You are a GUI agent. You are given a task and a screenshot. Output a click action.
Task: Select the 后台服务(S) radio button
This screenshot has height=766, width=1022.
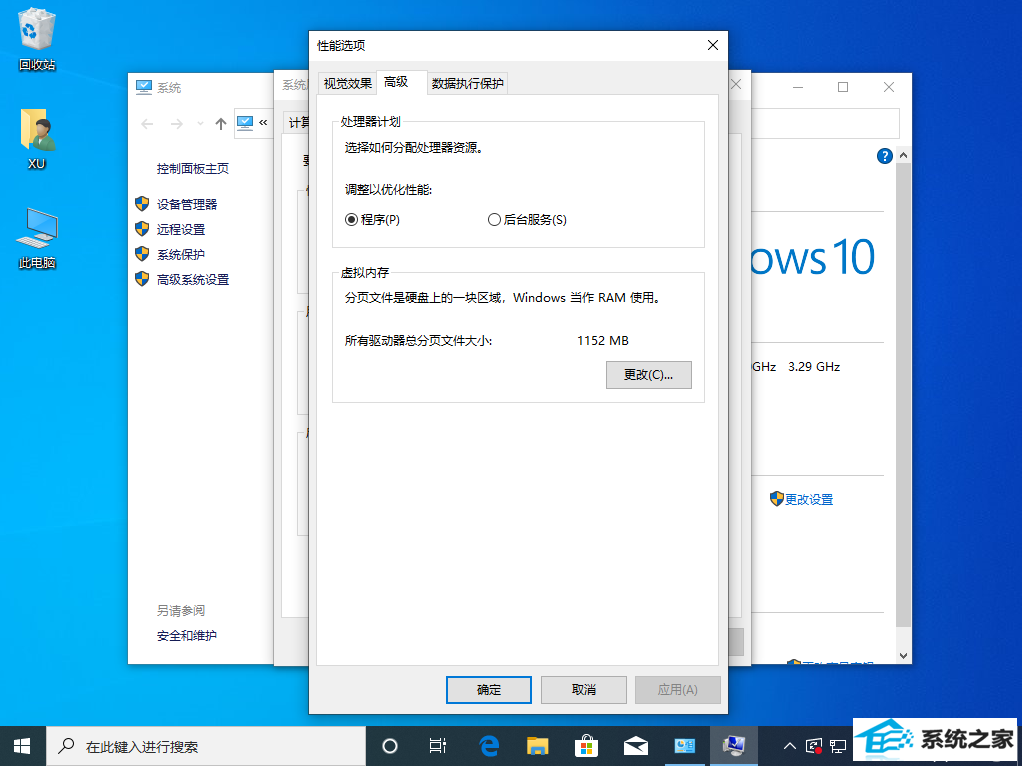click(x=527, y=220)
